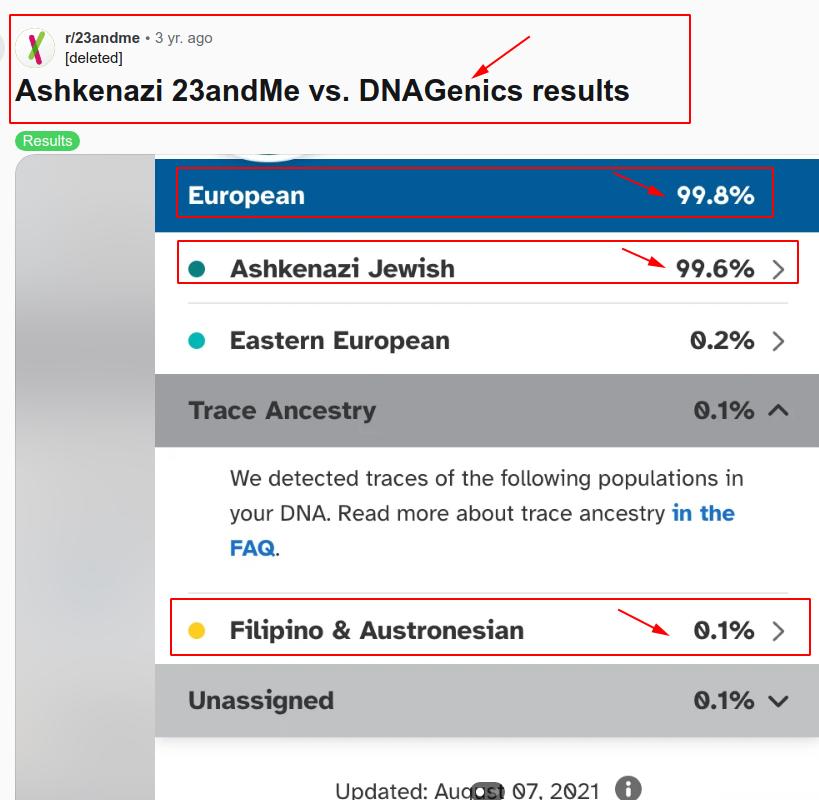Select the Filipino & Austronesian label
Image resolution: width=819 pixels, height=800 pixels.
point(376,631)
